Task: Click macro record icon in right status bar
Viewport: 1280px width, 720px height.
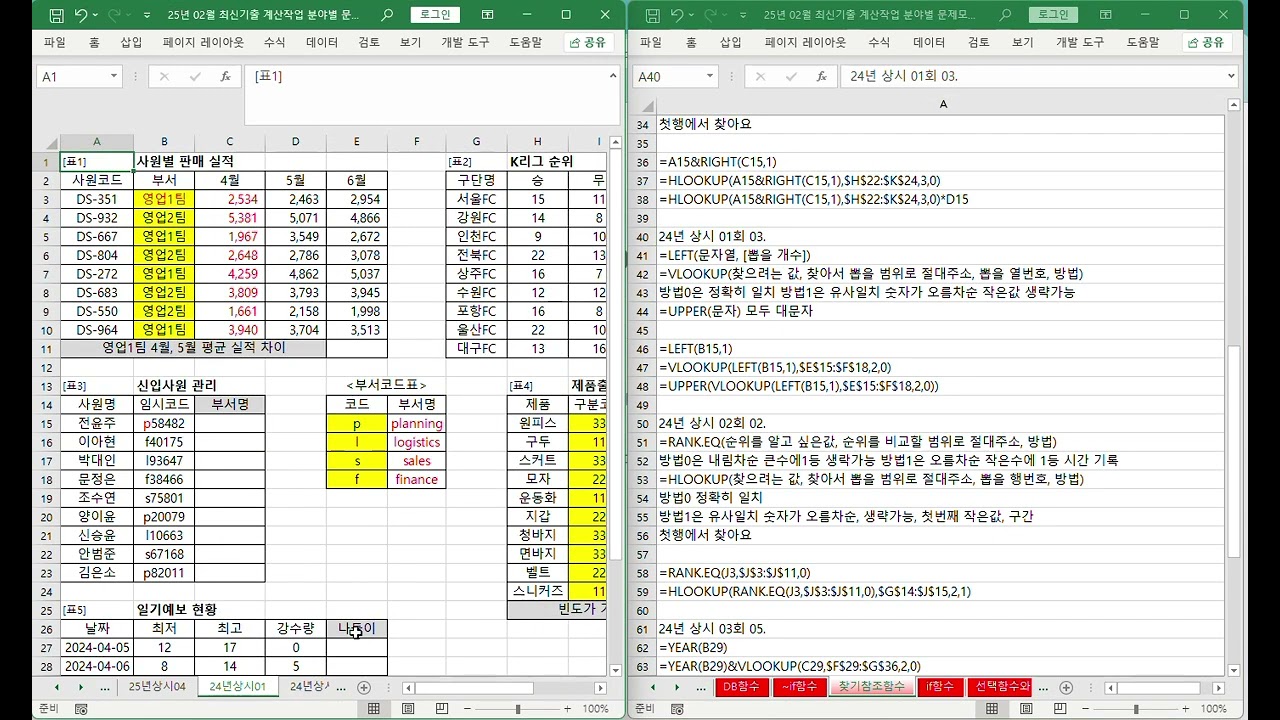Action: point(676,708)
